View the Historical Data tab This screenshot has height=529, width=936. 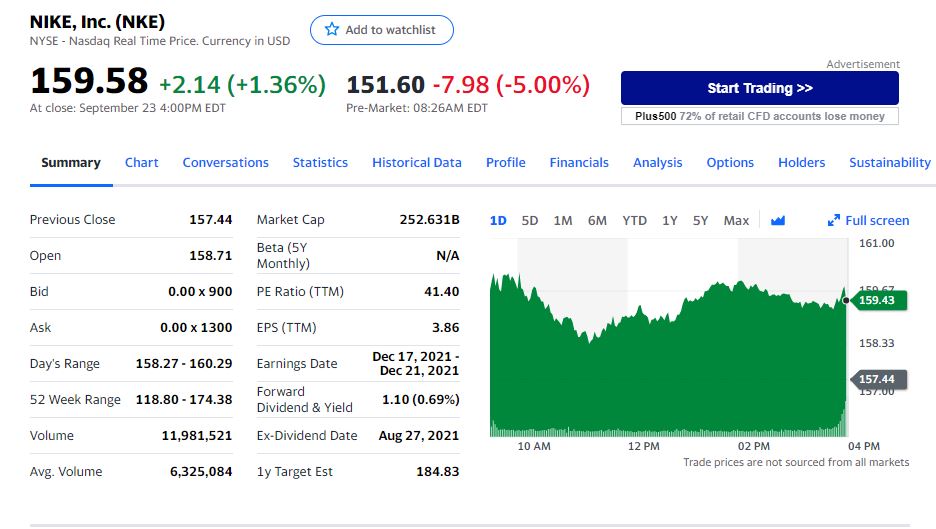[x=417, y=163]
